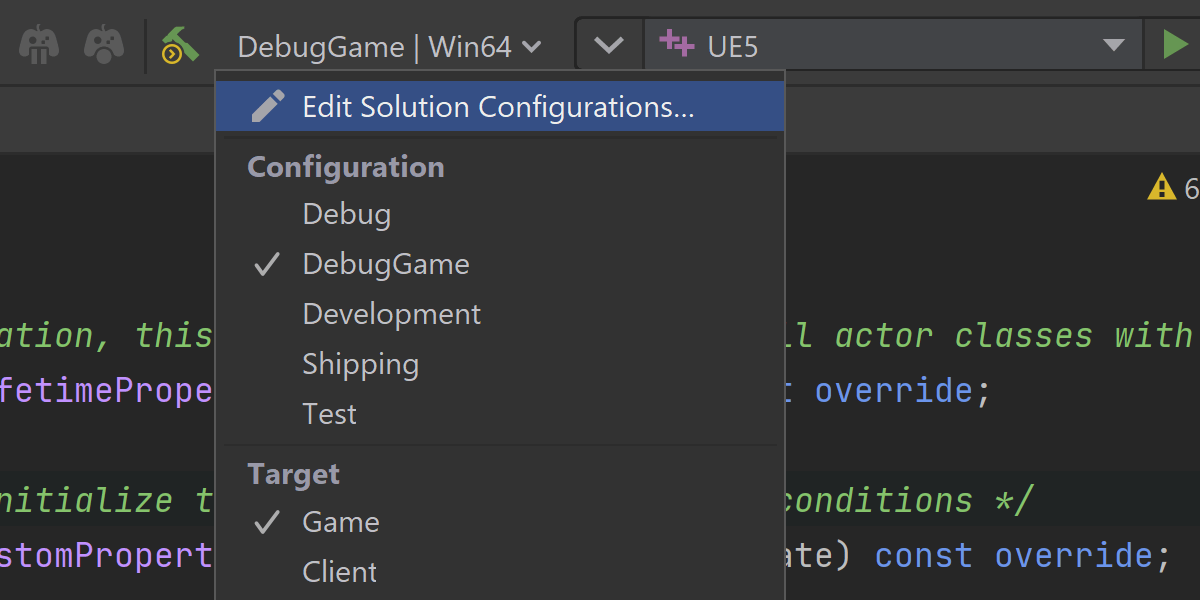Click the pencil icon beside Edit Solution Configurations
The height and width of the screenshot is (600, 1200).
[x=268, y=107]
